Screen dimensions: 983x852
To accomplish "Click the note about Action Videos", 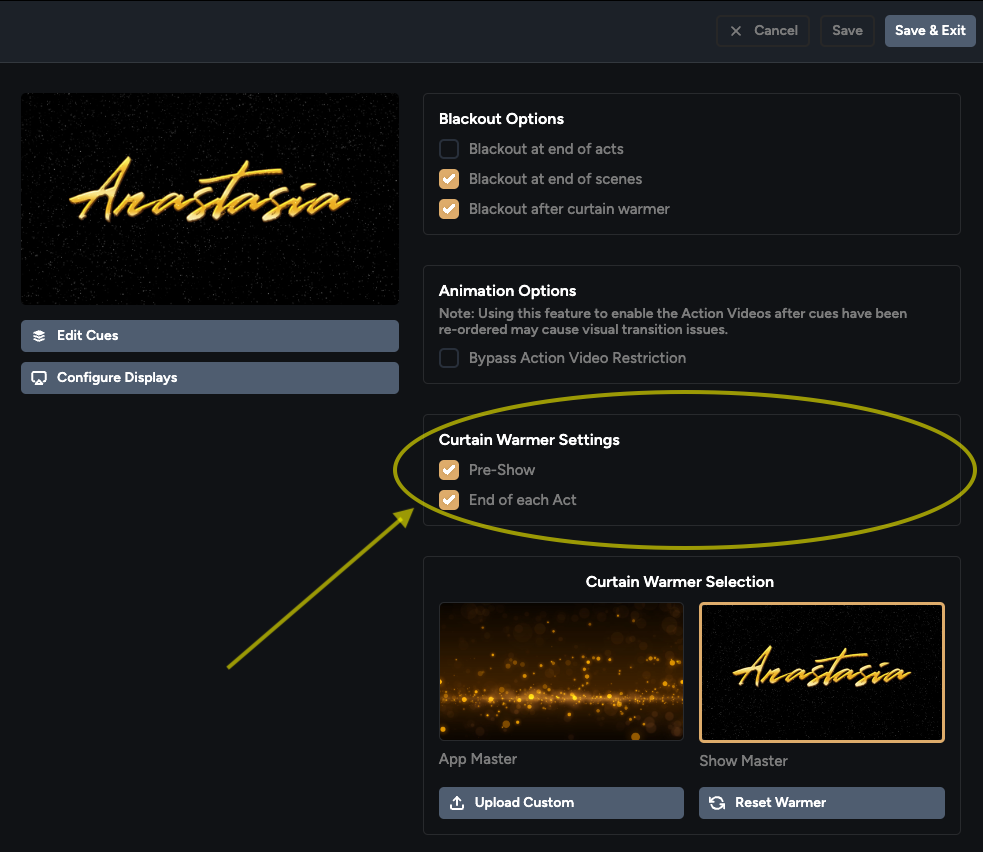I will [673, 322].
